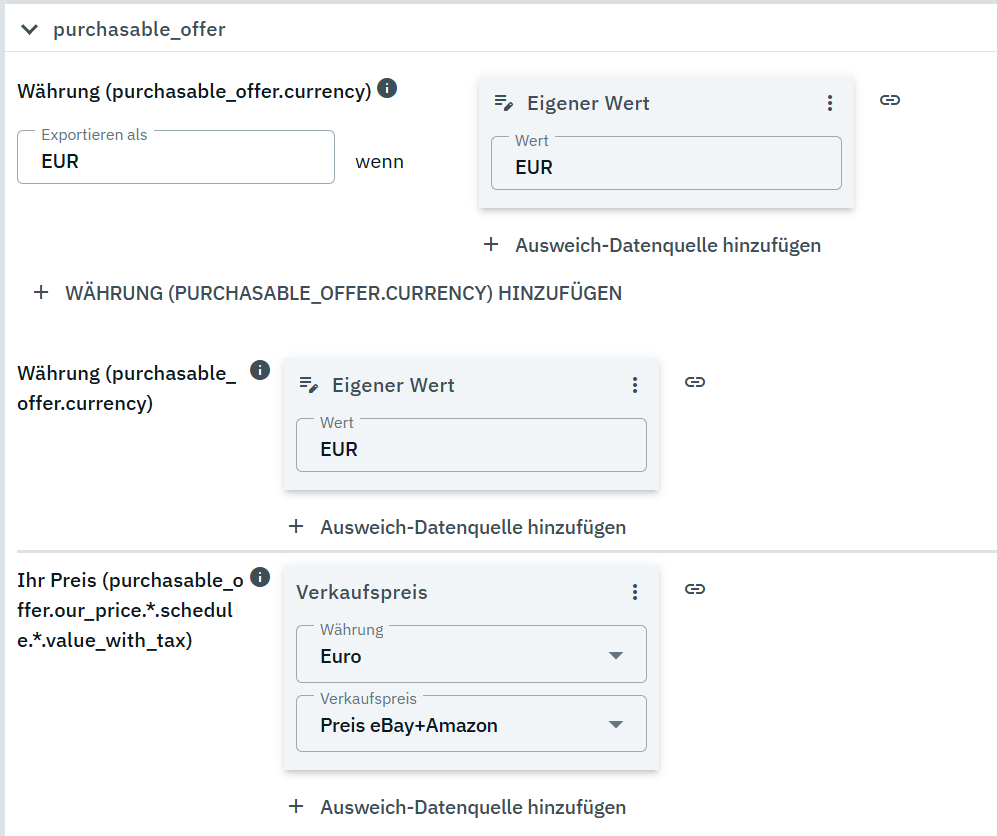Add Ausweich-Datenquelle under the lower Eigener Wert card
This screenshot has height=836, width=997.
tap(458, 527)
